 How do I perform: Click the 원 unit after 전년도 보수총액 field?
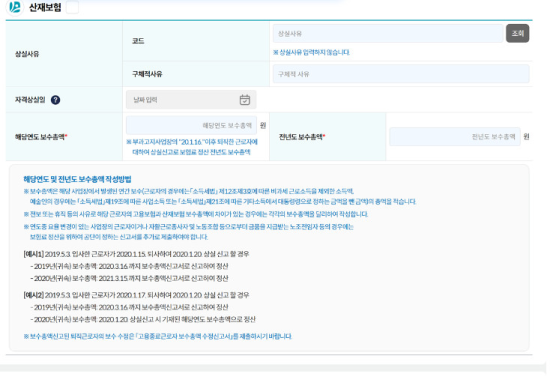(x=526, y=137)
